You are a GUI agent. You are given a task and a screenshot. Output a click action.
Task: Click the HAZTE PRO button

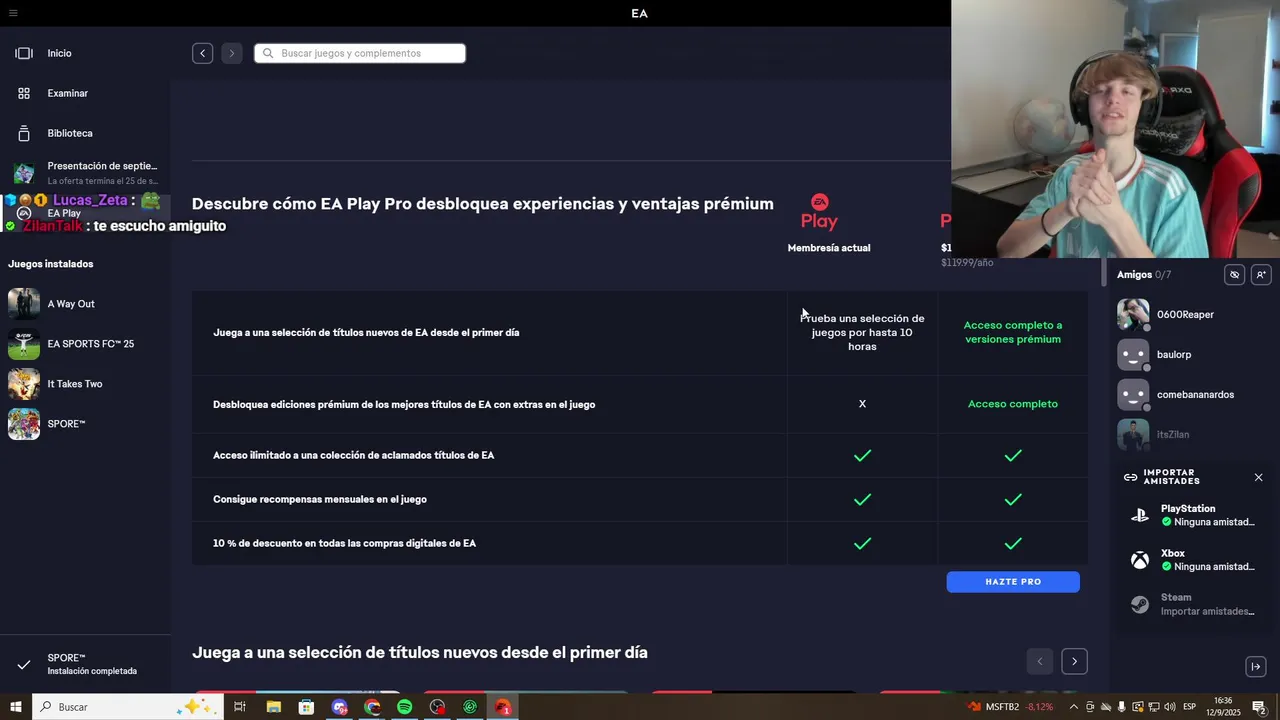tap(1013, 582)
